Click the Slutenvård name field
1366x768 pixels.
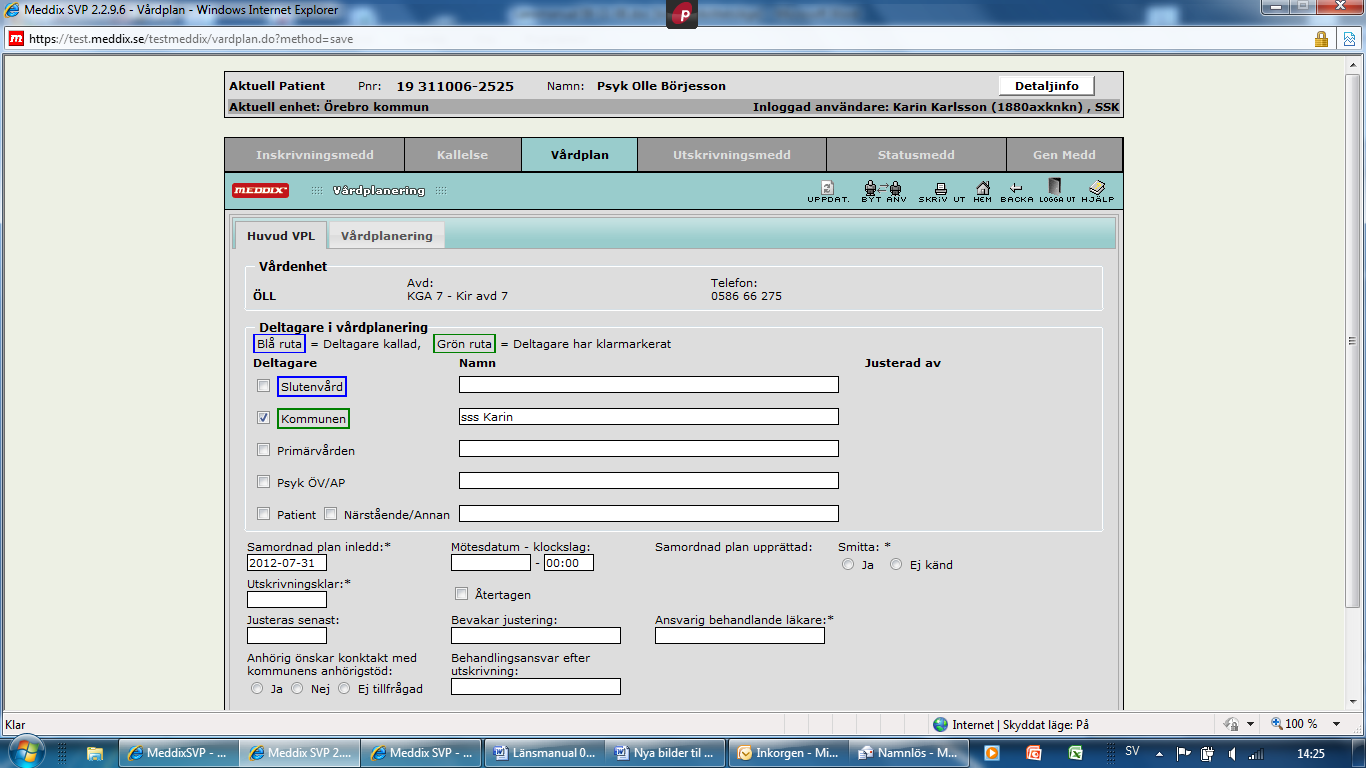[x=649, y=385]
